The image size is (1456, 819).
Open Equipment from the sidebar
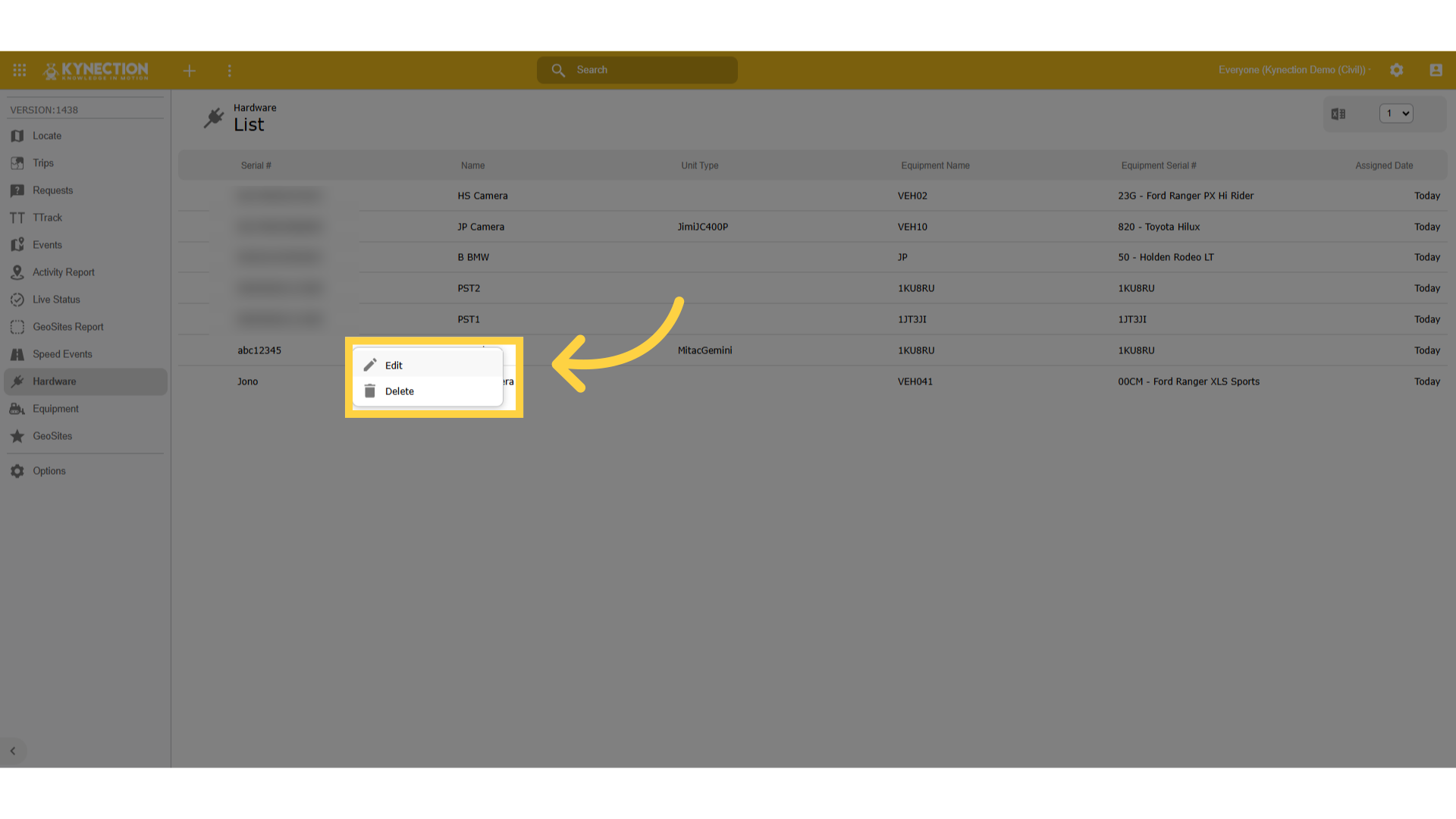[x=86, y=409]
